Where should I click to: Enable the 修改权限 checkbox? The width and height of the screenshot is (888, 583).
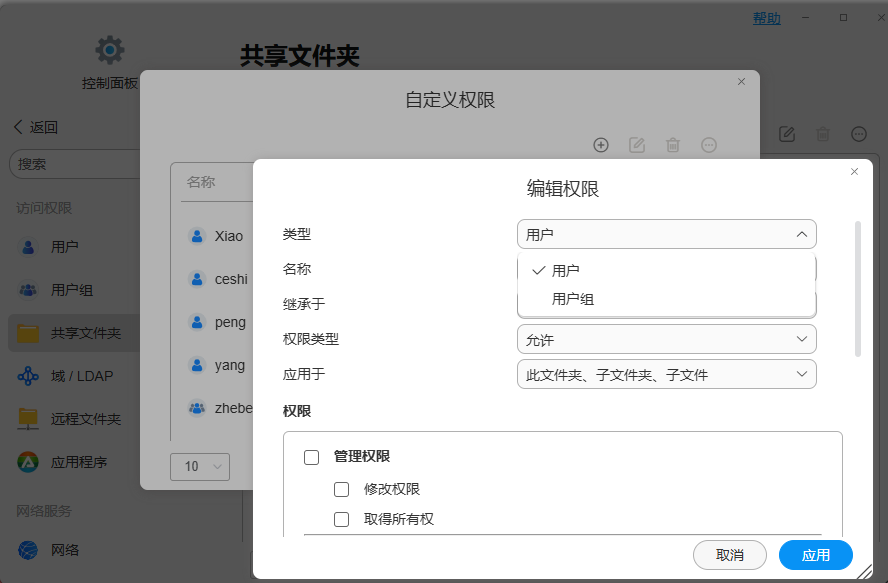click(x=342, y=490)
